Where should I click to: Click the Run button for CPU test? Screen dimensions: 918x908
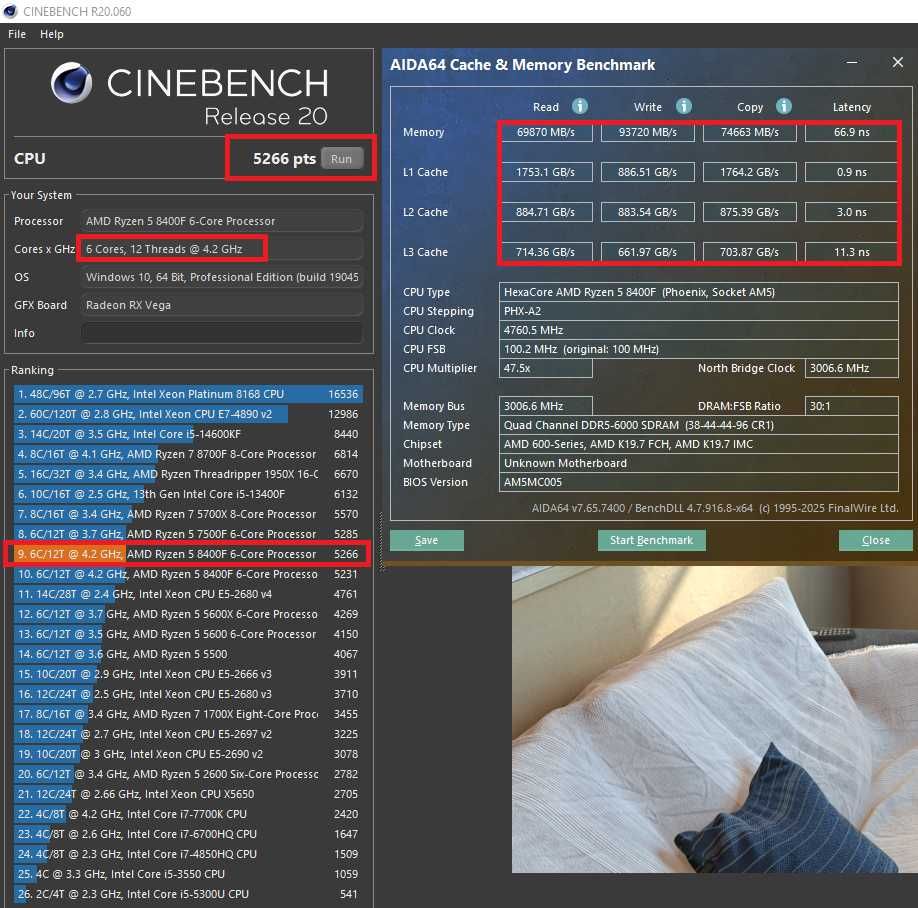[341, 159]
